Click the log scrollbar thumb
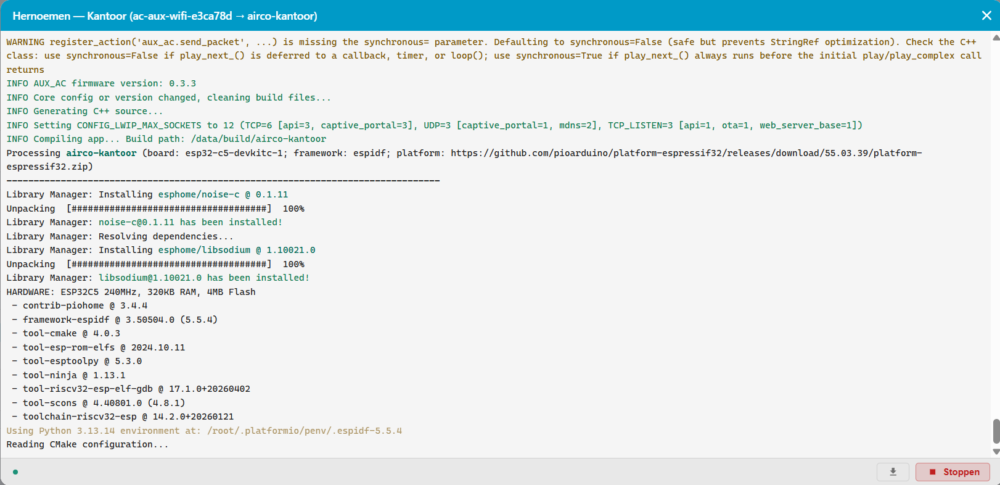The width and height of the screenshot is (1000, 485). 995,432
